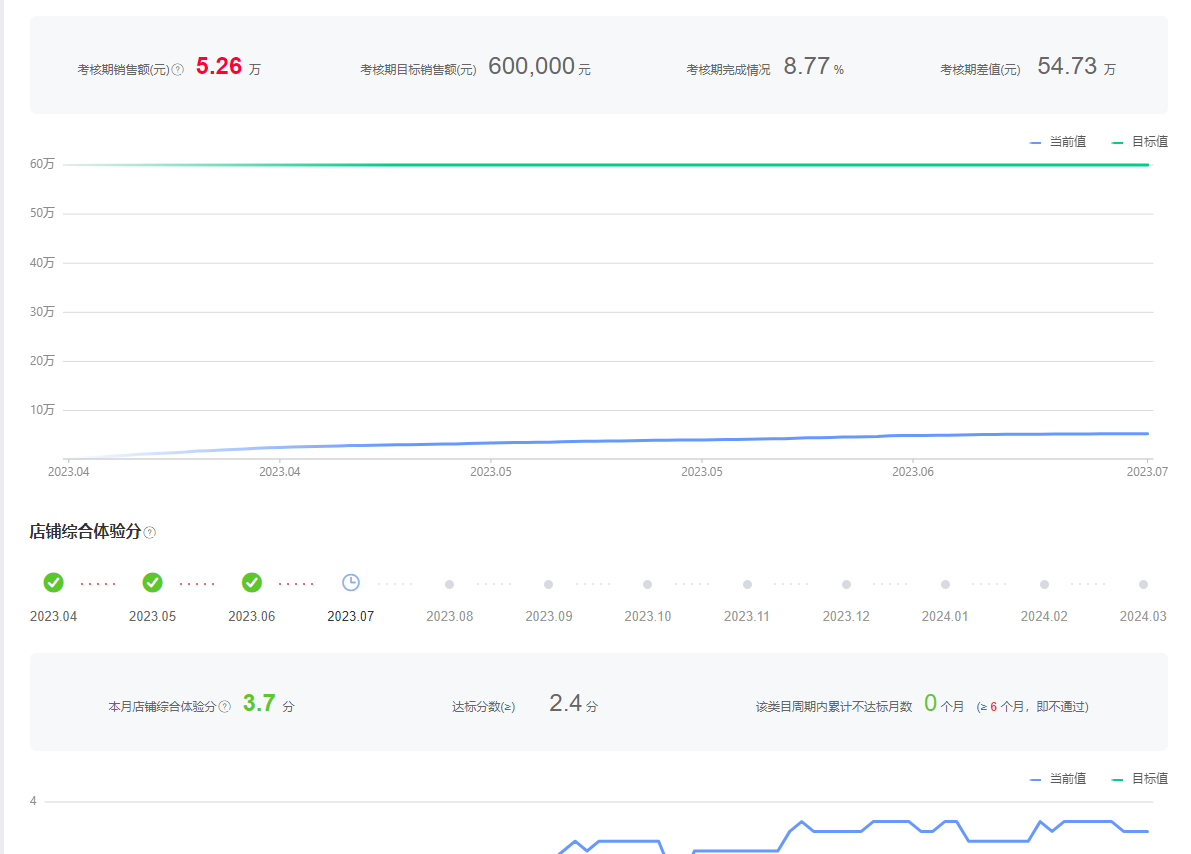Click the gray dot above 2023.12
1191x854 pixels.
click(846, 584)
